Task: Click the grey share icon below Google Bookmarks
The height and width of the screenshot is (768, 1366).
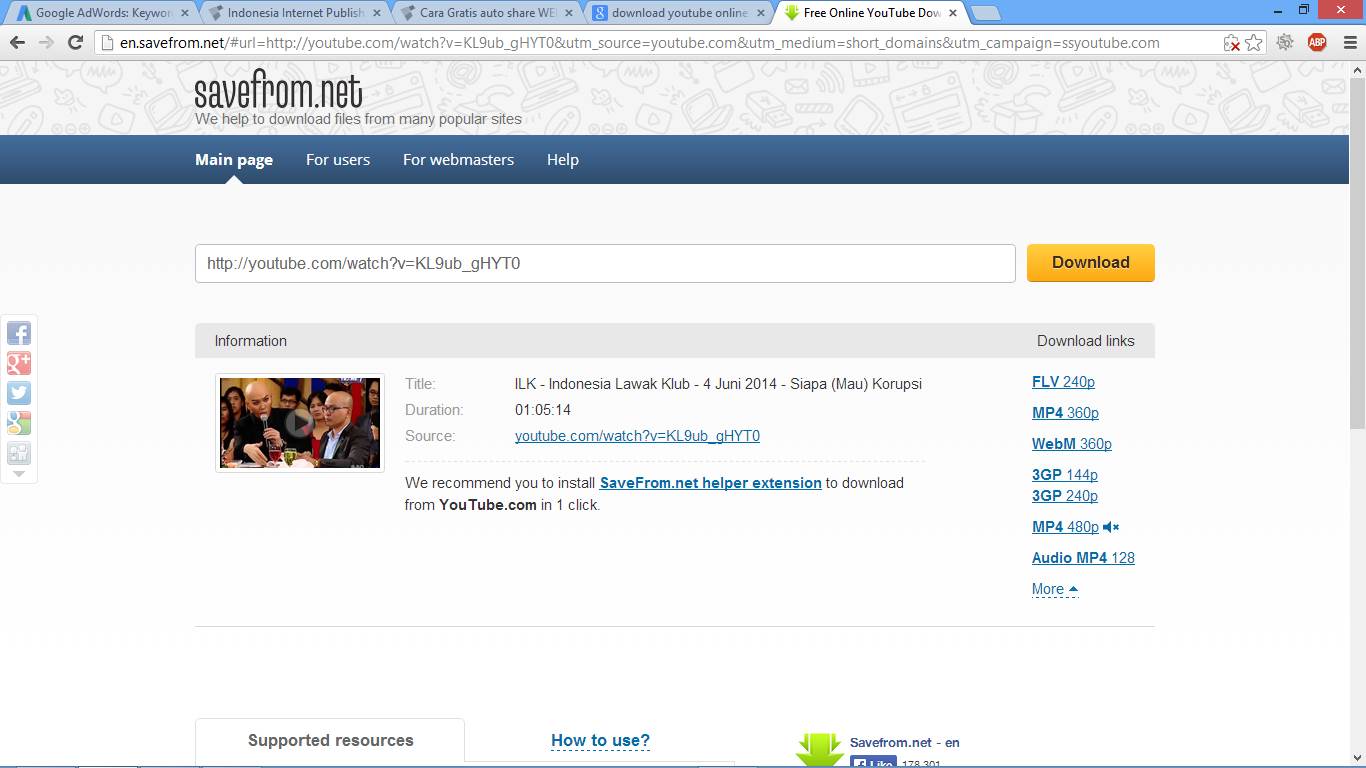Action: pyautogui.click(x=19, y=453)
